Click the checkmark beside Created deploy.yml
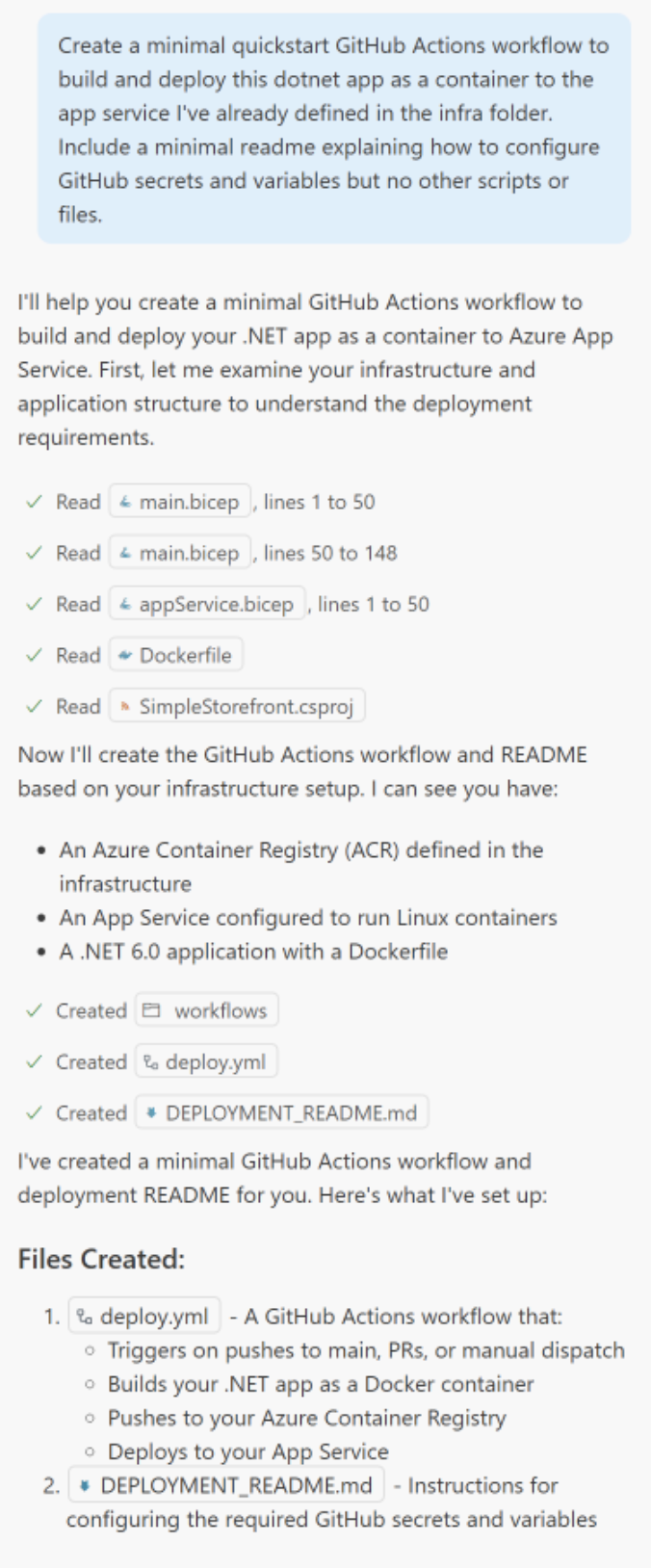 33,1061
